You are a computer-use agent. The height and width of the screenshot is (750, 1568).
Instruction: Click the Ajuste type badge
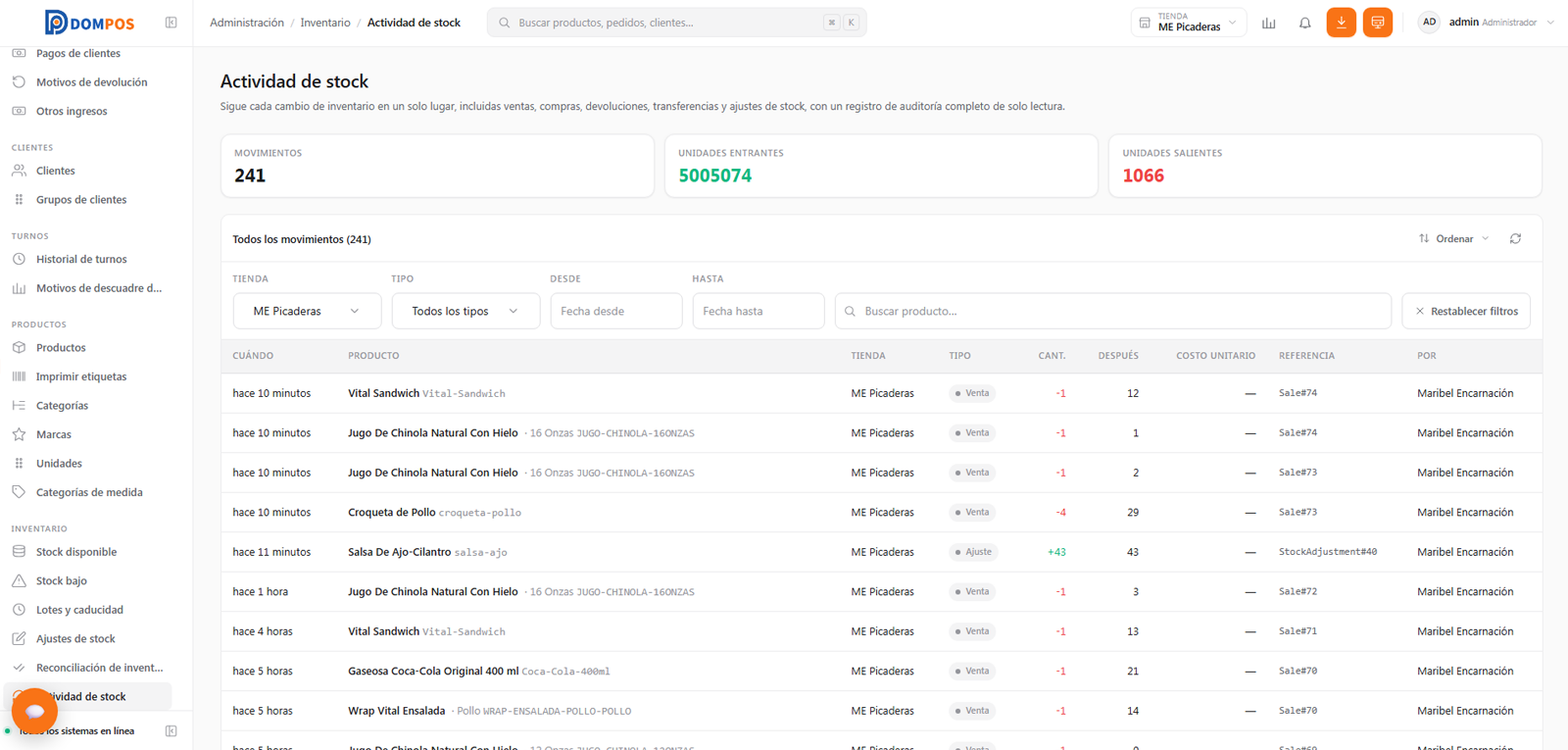tap(973, 552)
